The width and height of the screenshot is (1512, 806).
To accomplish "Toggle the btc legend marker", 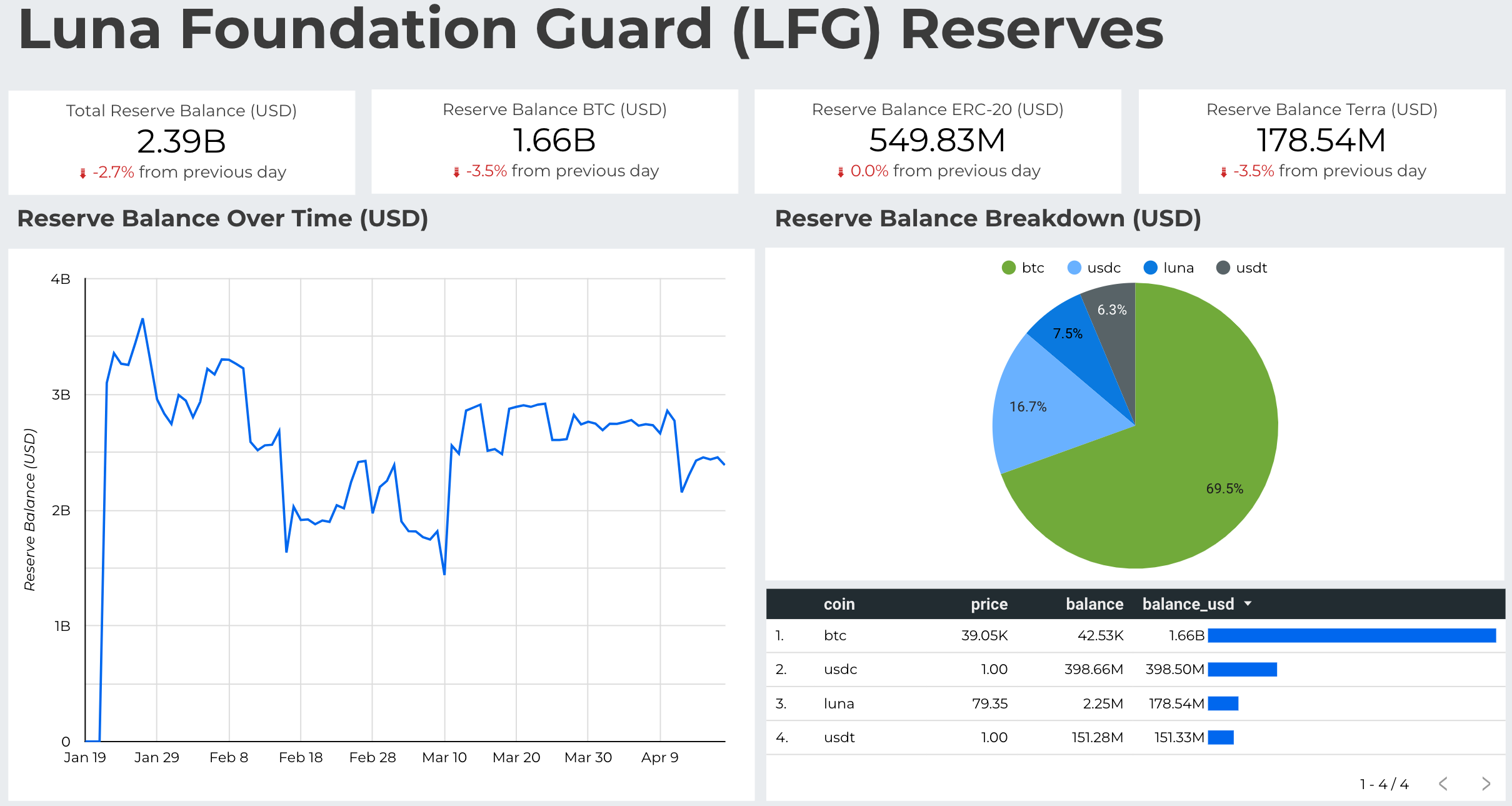I will click(x=1008, y=268).
